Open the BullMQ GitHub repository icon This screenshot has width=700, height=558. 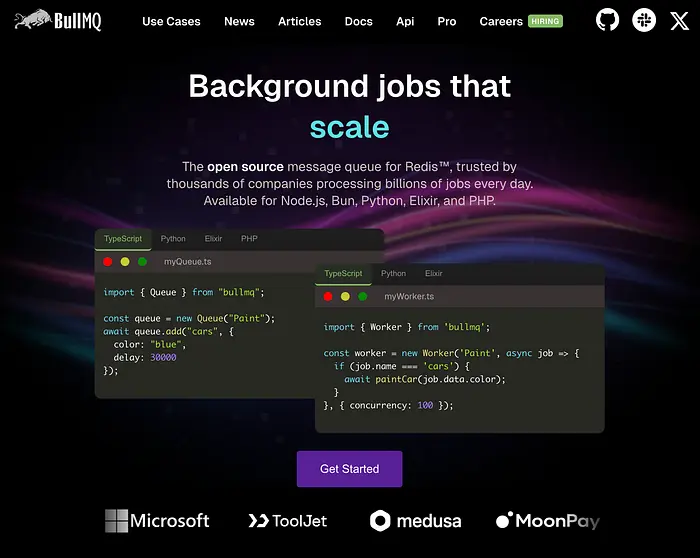[607, 20]
